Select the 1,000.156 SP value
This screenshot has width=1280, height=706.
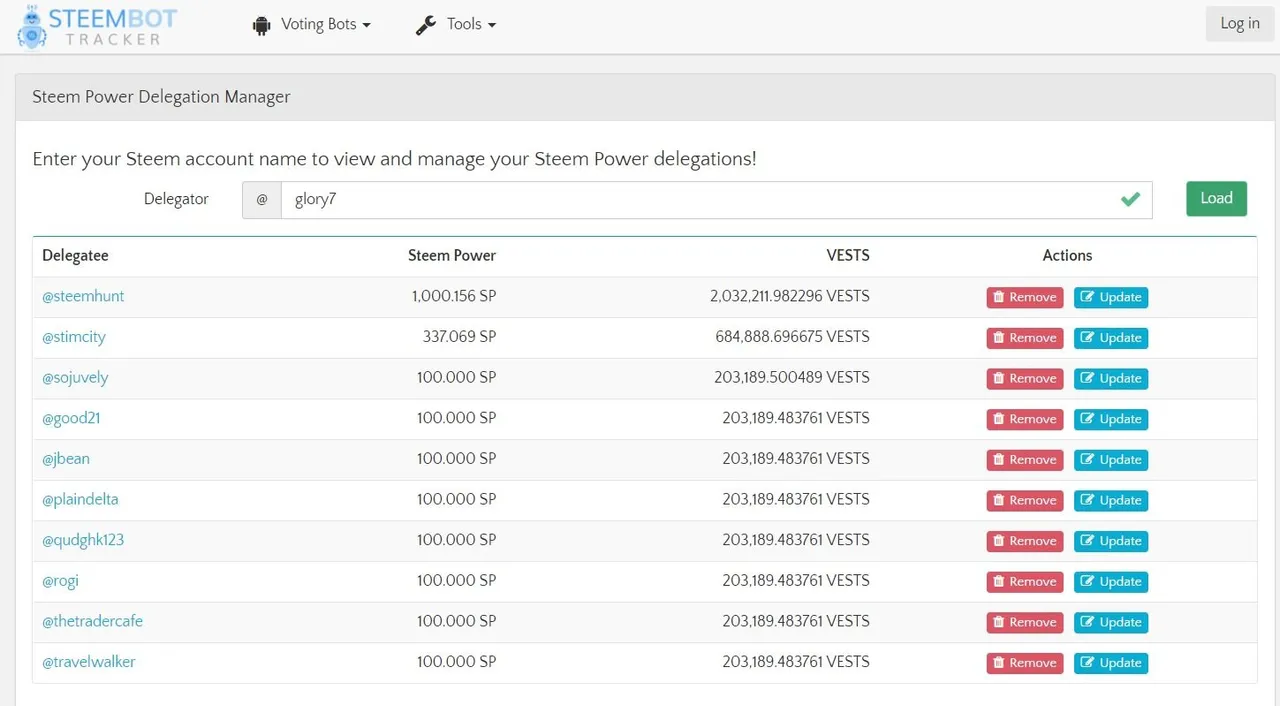click(x=454, y=296)
